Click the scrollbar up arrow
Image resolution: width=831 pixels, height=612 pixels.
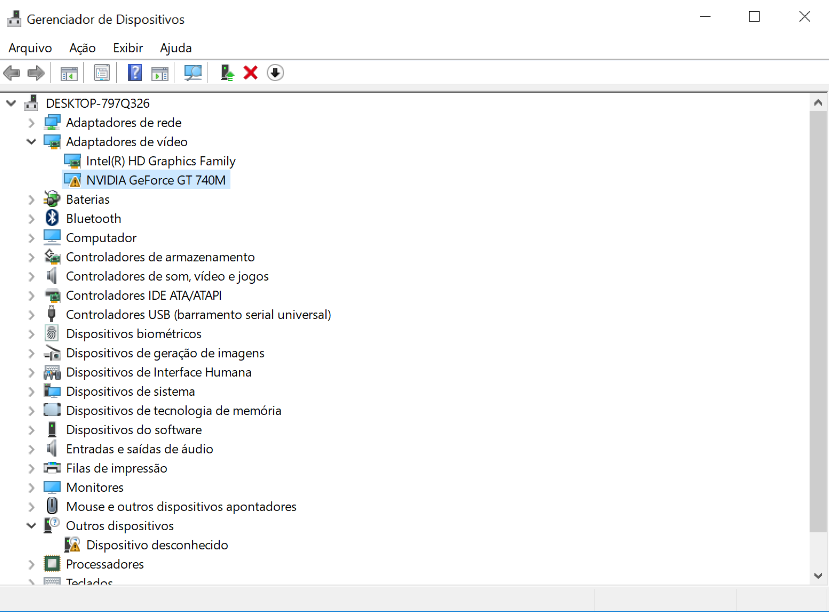818,103
